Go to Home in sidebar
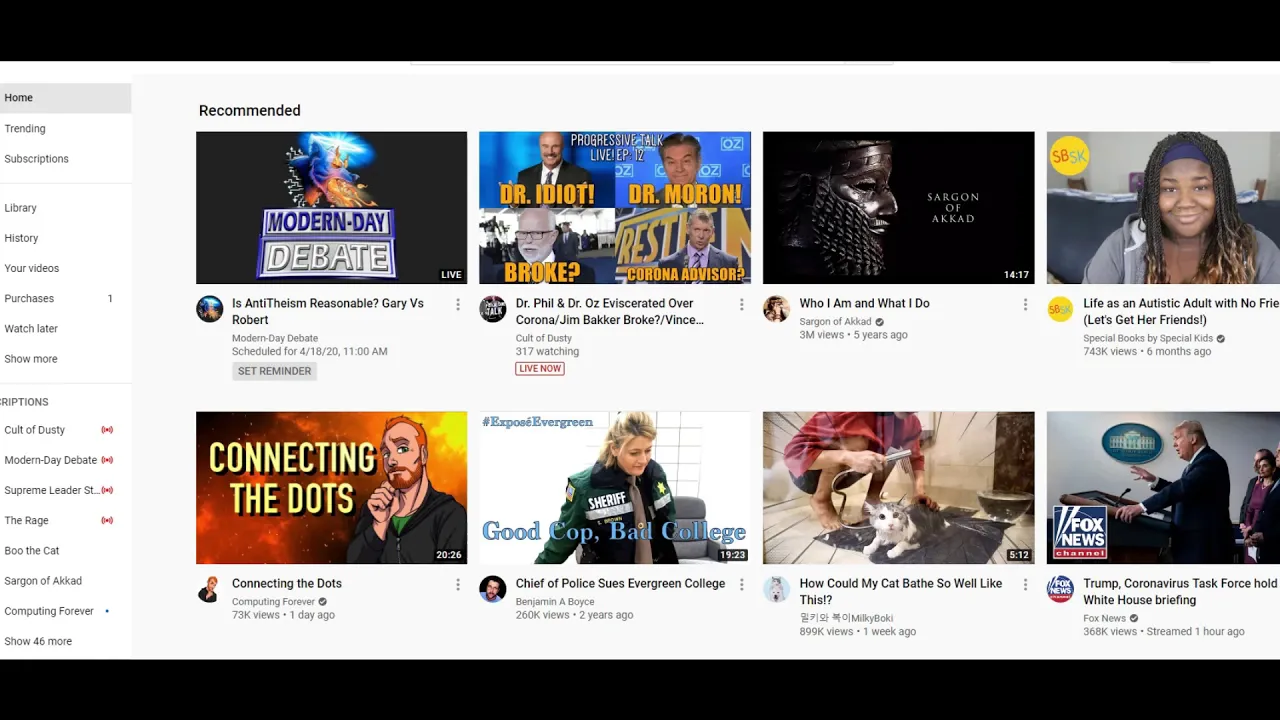Viewport: 1280px width, 720px height. [65, 98]
